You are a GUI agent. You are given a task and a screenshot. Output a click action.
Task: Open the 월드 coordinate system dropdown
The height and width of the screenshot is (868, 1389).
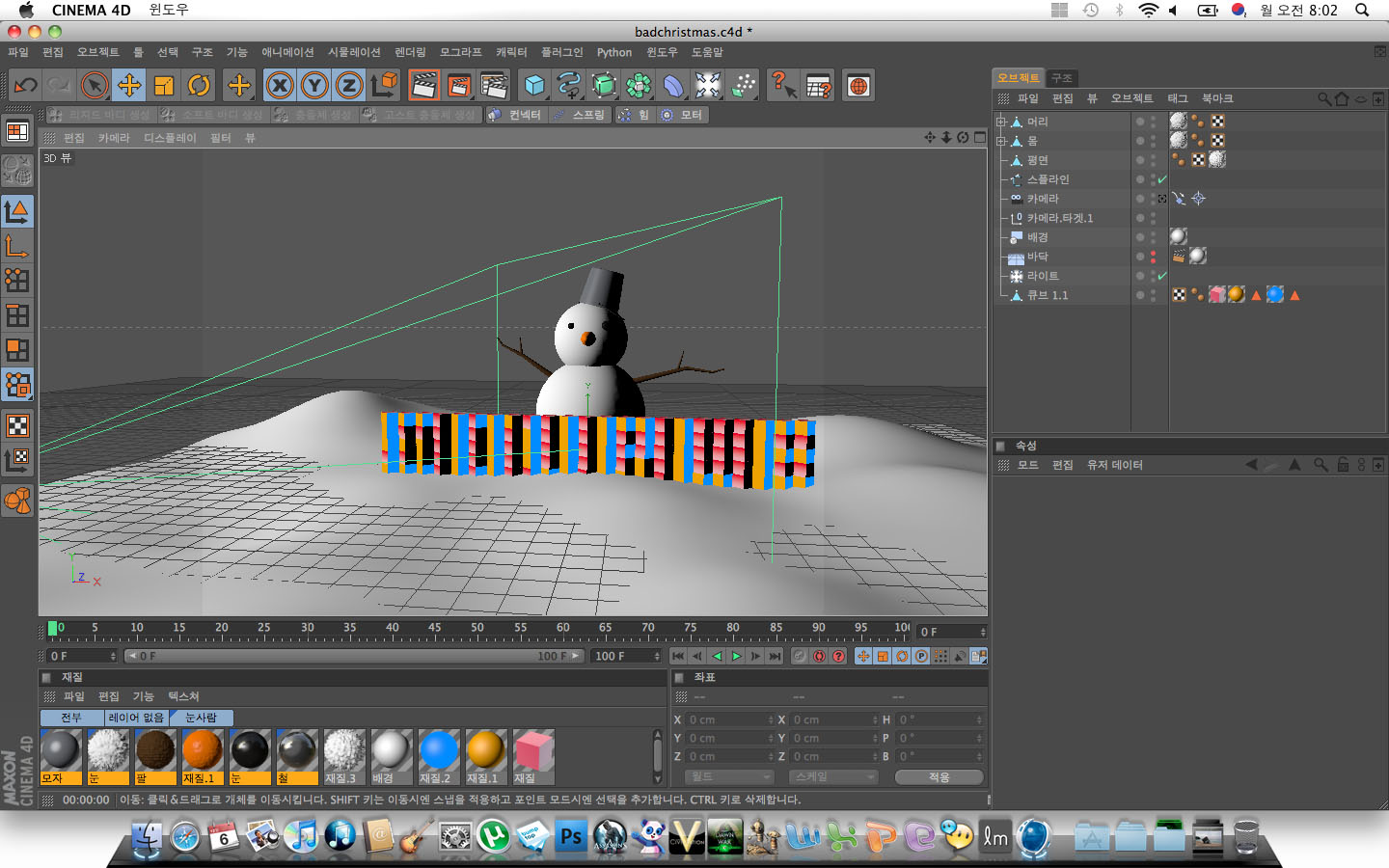point(729,776)
